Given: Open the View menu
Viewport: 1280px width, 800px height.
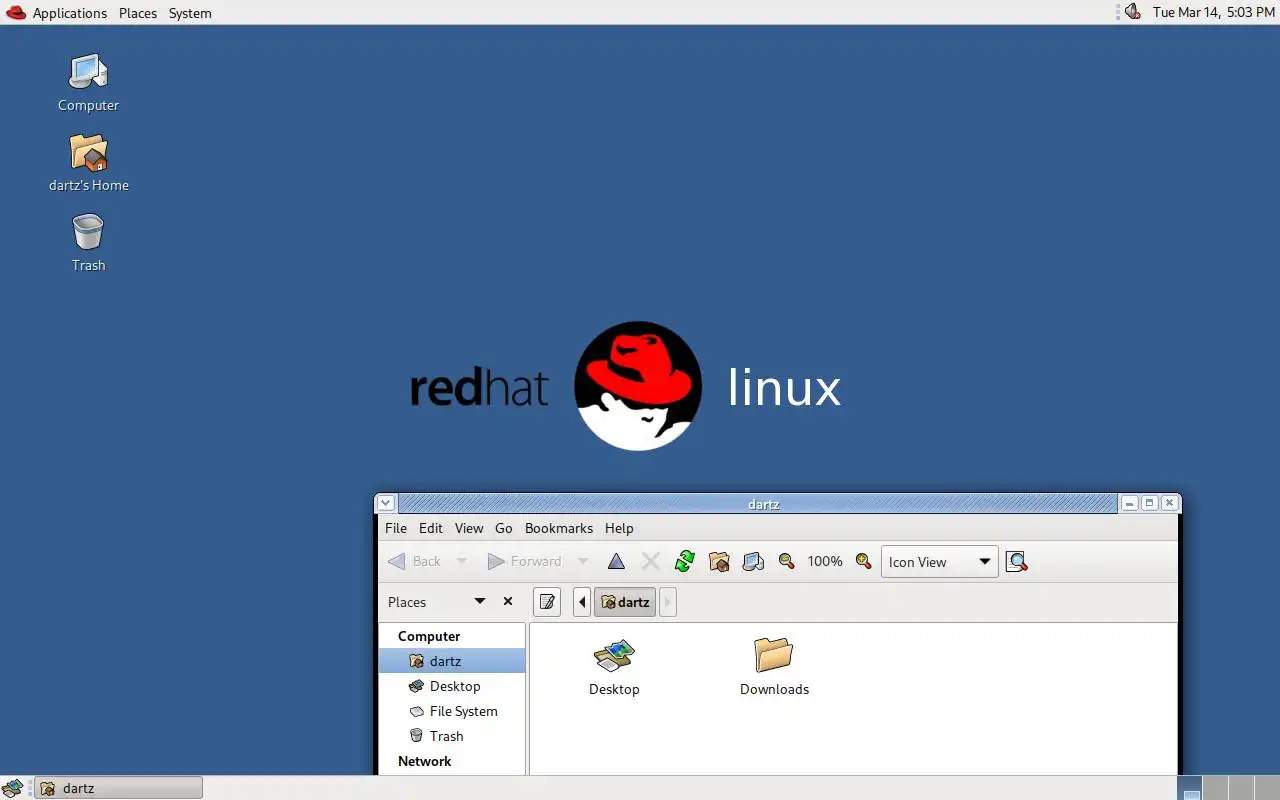Looking at the screenshot, I should [x=469, y=528].
